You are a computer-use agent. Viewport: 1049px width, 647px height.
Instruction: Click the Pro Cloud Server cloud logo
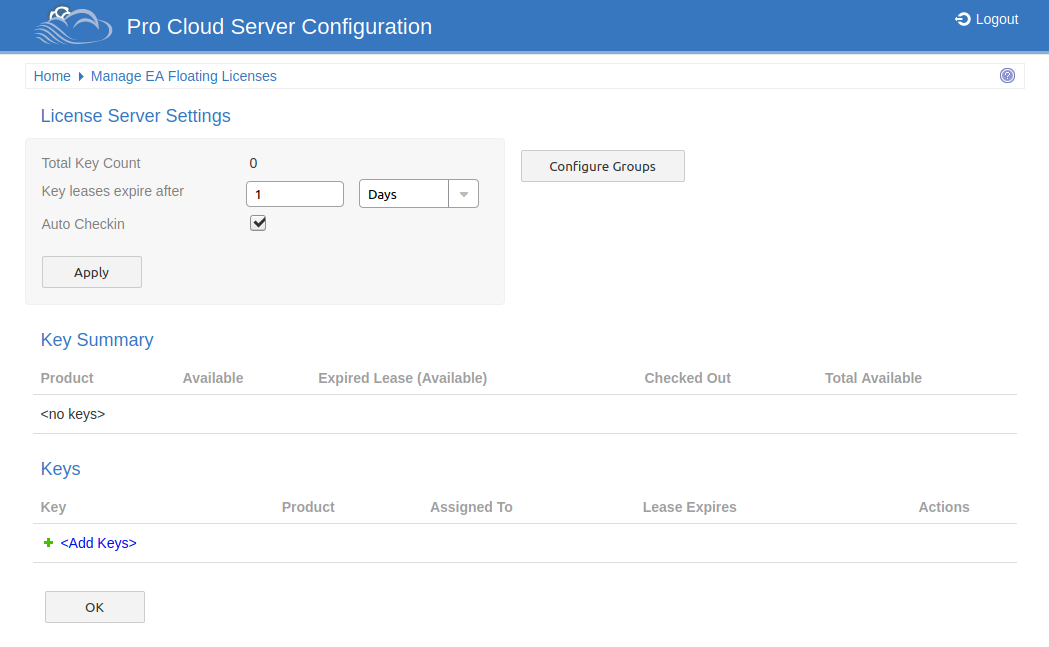pos(73,26)
